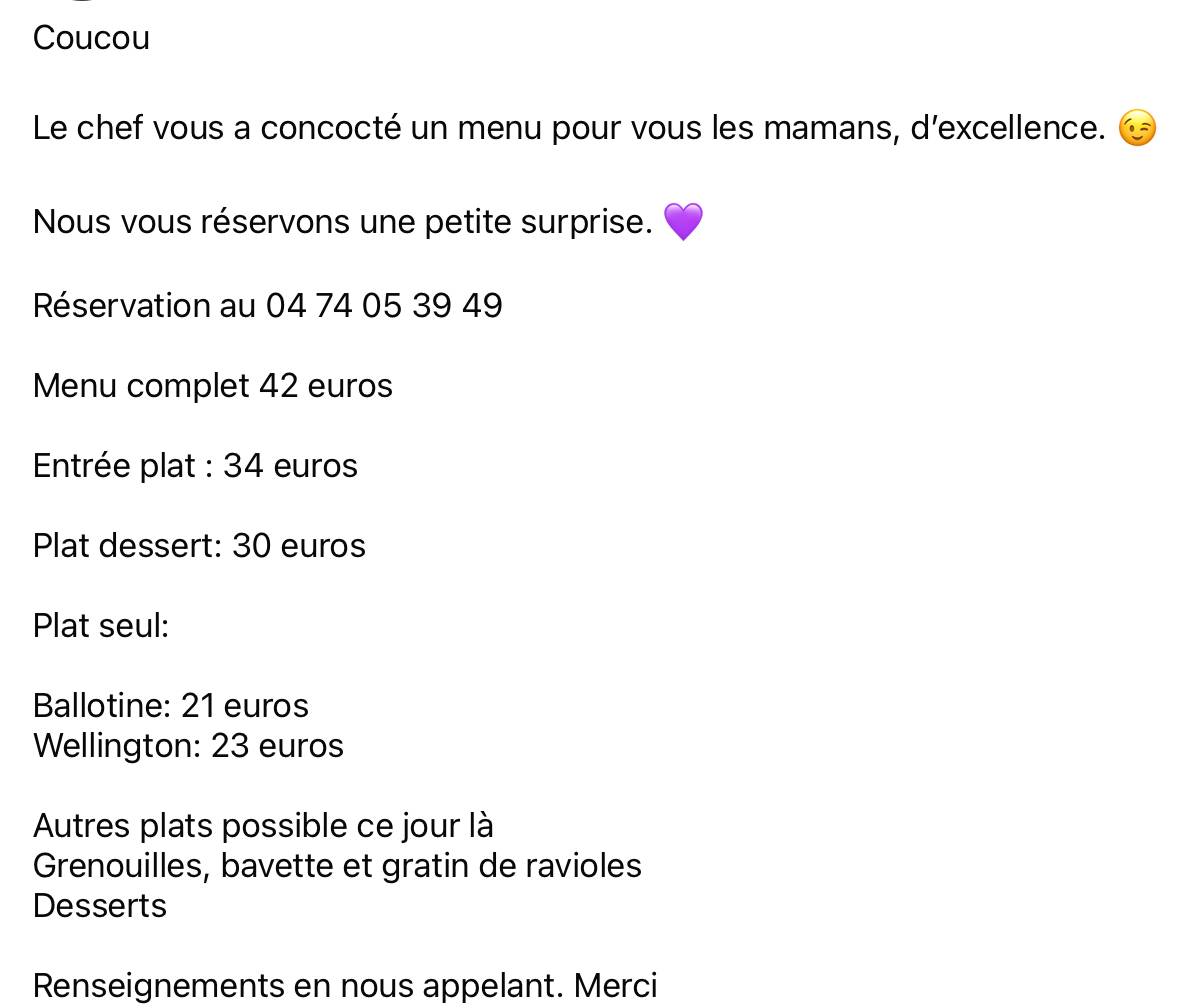Click the Plat dessert: 30 euros line
Image resolution: width=1184 pixels, height=1008 pixels.
(x=199, y=546)
